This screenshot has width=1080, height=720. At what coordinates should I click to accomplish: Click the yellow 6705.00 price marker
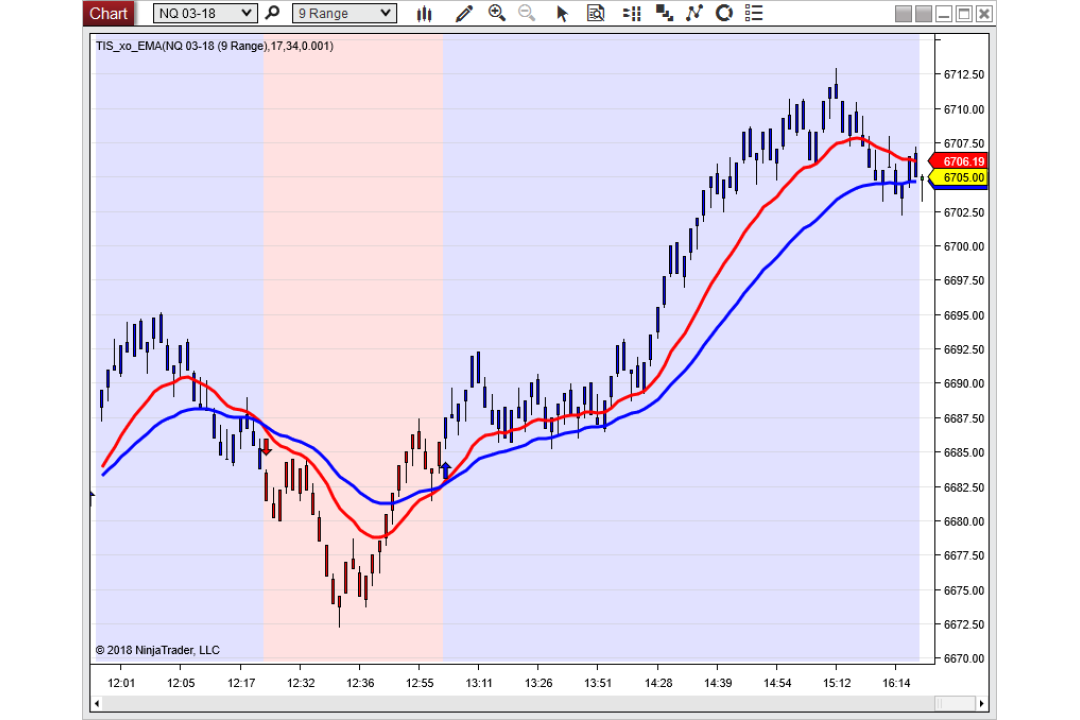959,178
